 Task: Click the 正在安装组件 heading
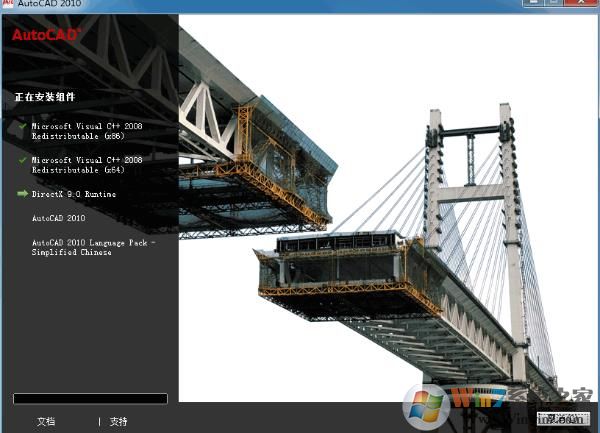[45, 97]
